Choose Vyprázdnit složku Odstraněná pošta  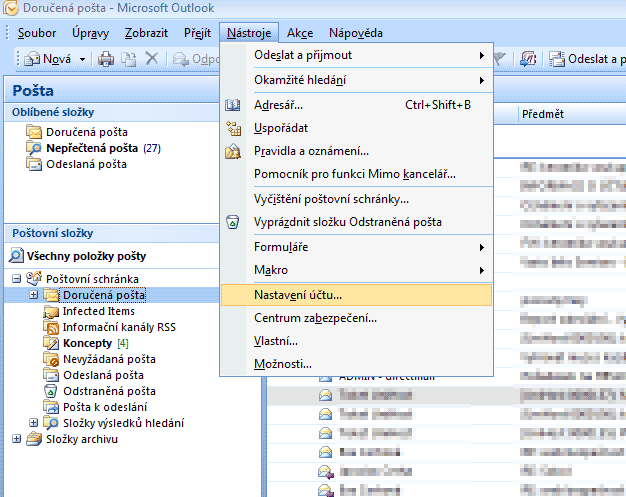point(357,222)
